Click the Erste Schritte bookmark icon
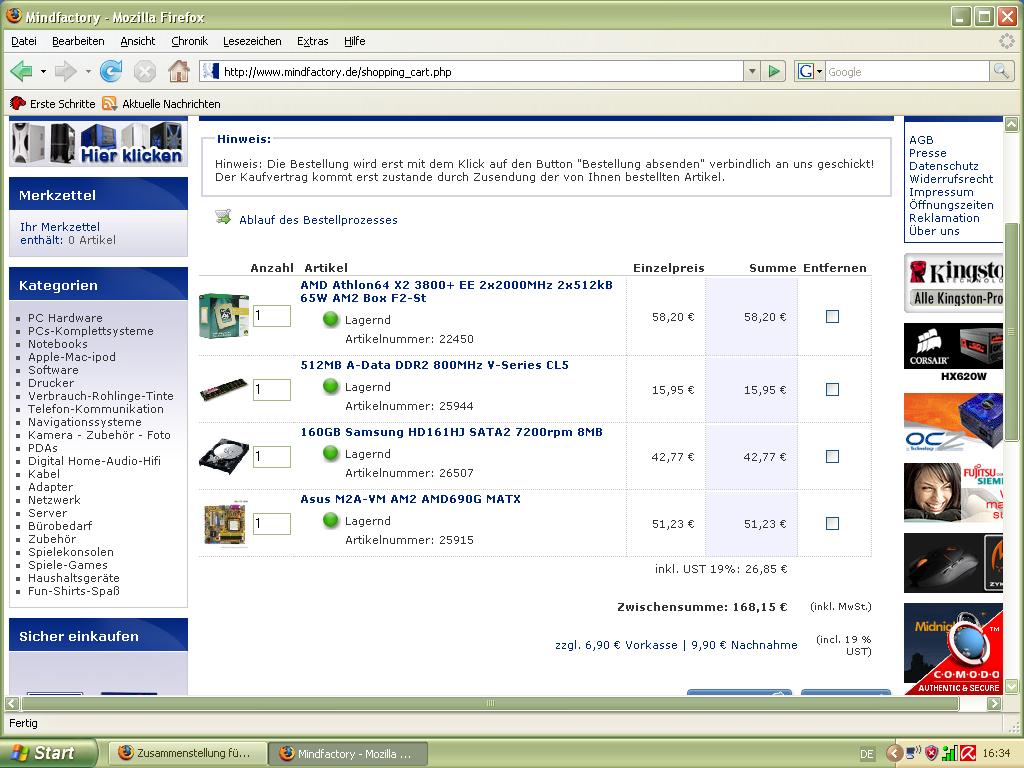This screenshot has width=1024, height=768. click(18, 103)
